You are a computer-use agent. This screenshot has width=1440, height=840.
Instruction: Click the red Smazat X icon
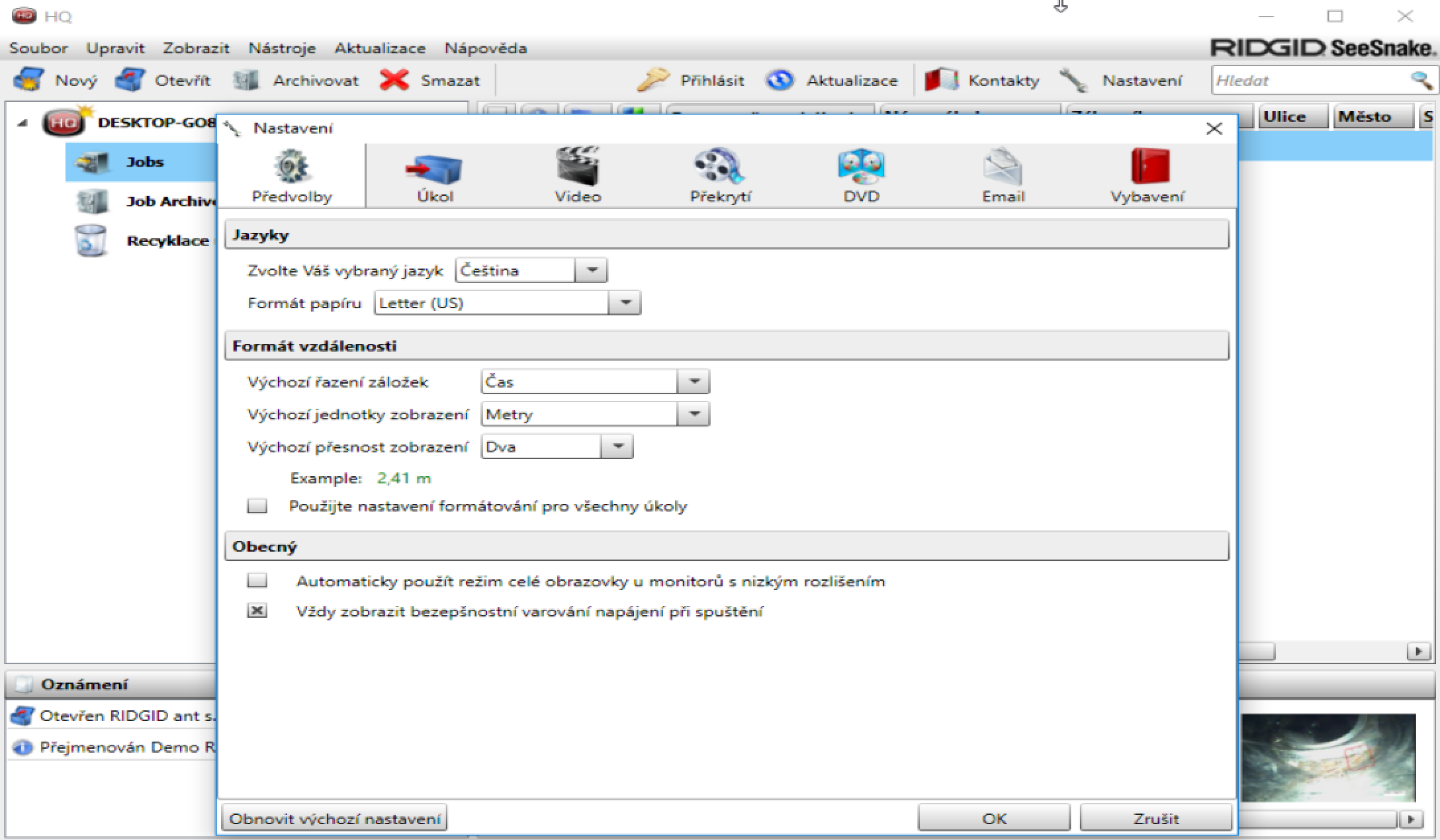[x=394, y=80]
